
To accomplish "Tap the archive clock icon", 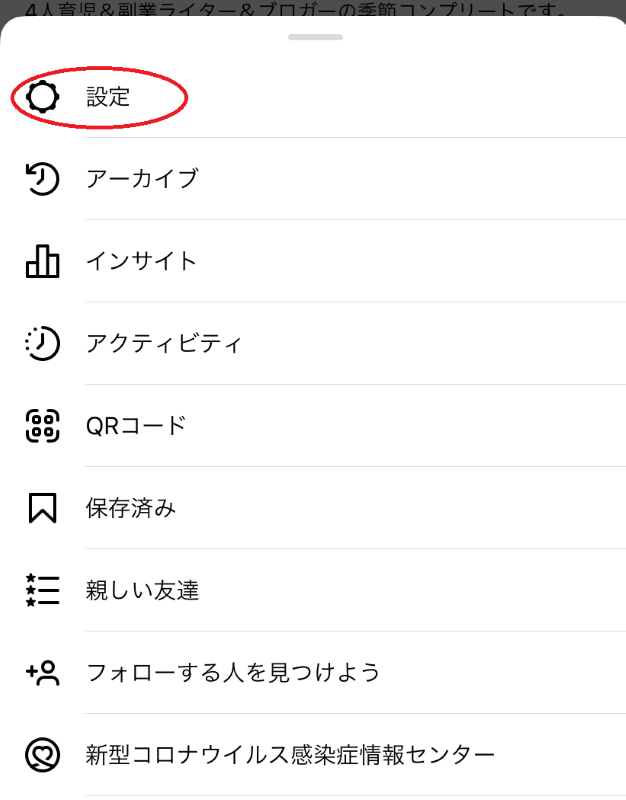I will [42, 179].
